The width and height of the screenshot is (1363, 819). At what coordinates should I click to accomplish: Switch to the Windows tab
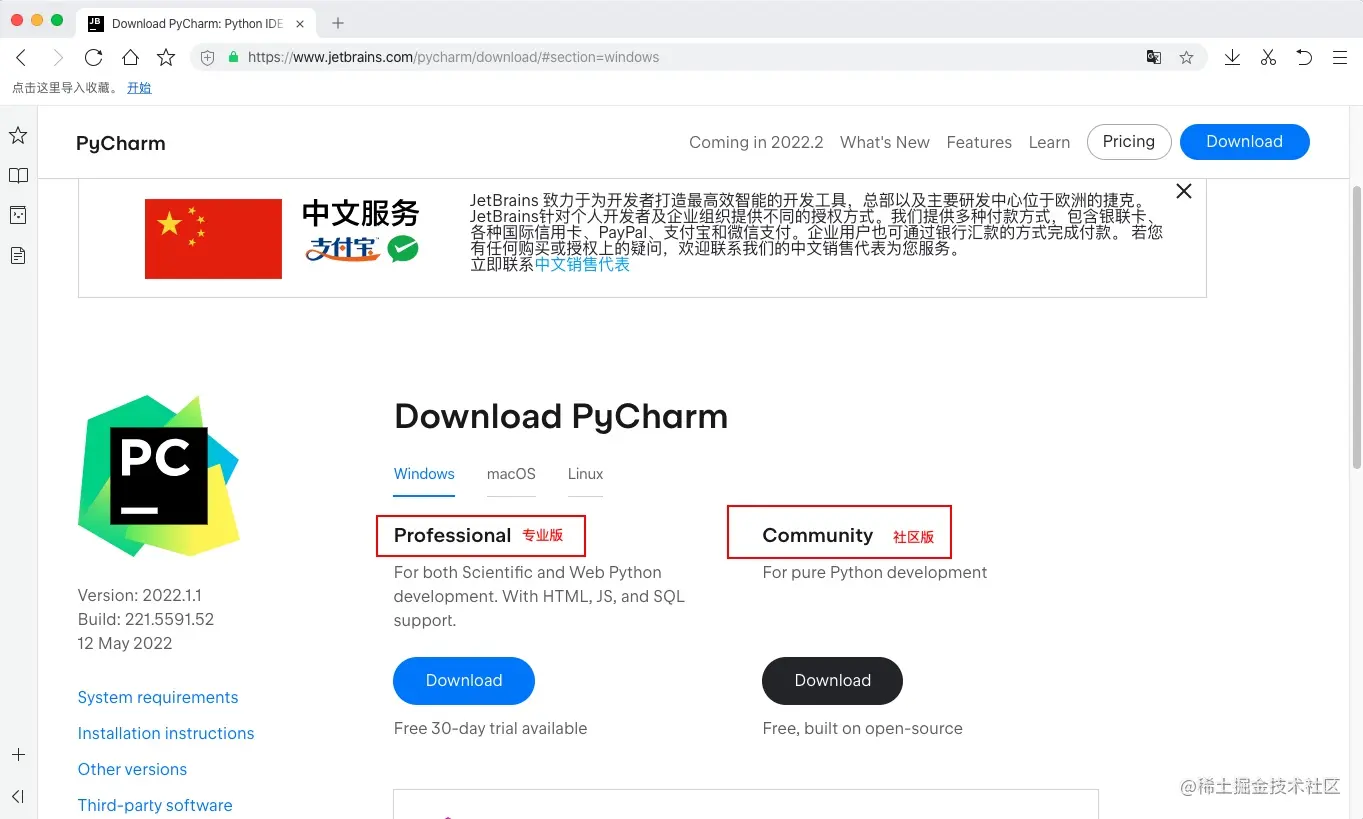click(424, 474)
